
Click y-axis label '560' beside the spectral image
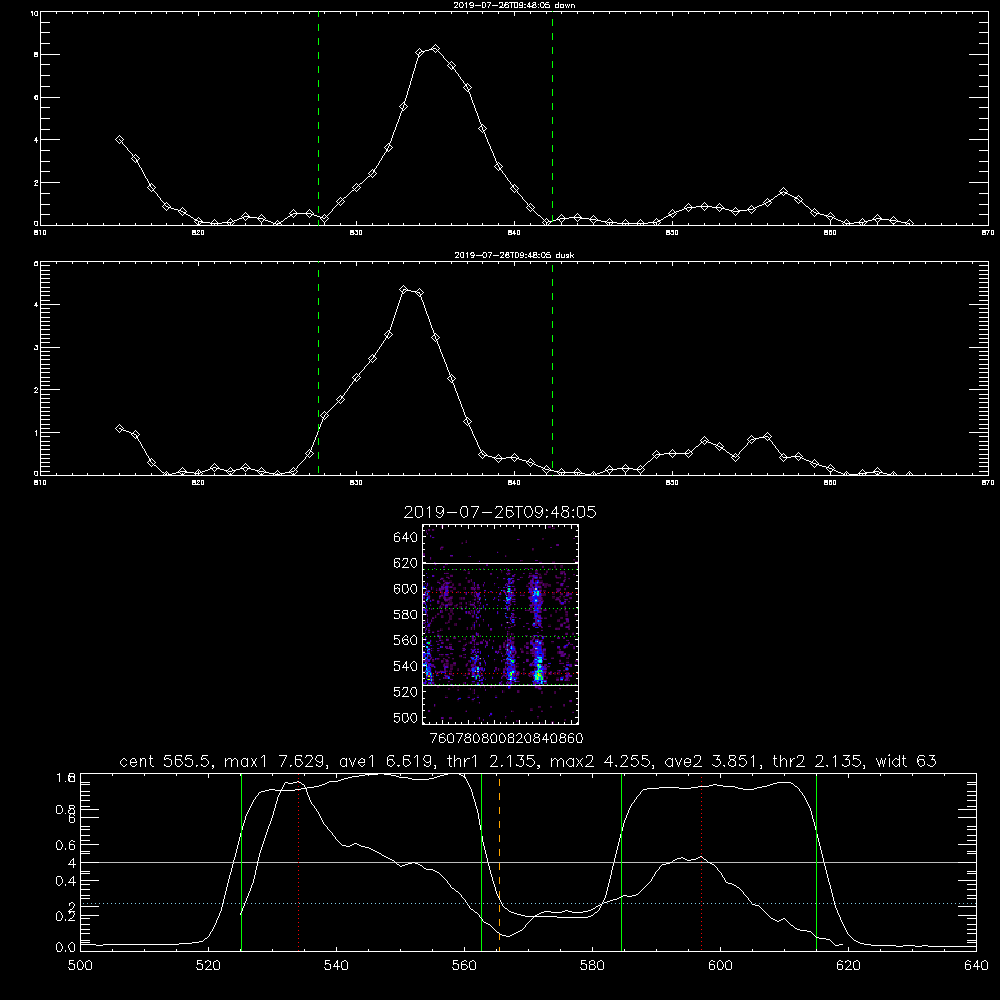pos(405,640)
